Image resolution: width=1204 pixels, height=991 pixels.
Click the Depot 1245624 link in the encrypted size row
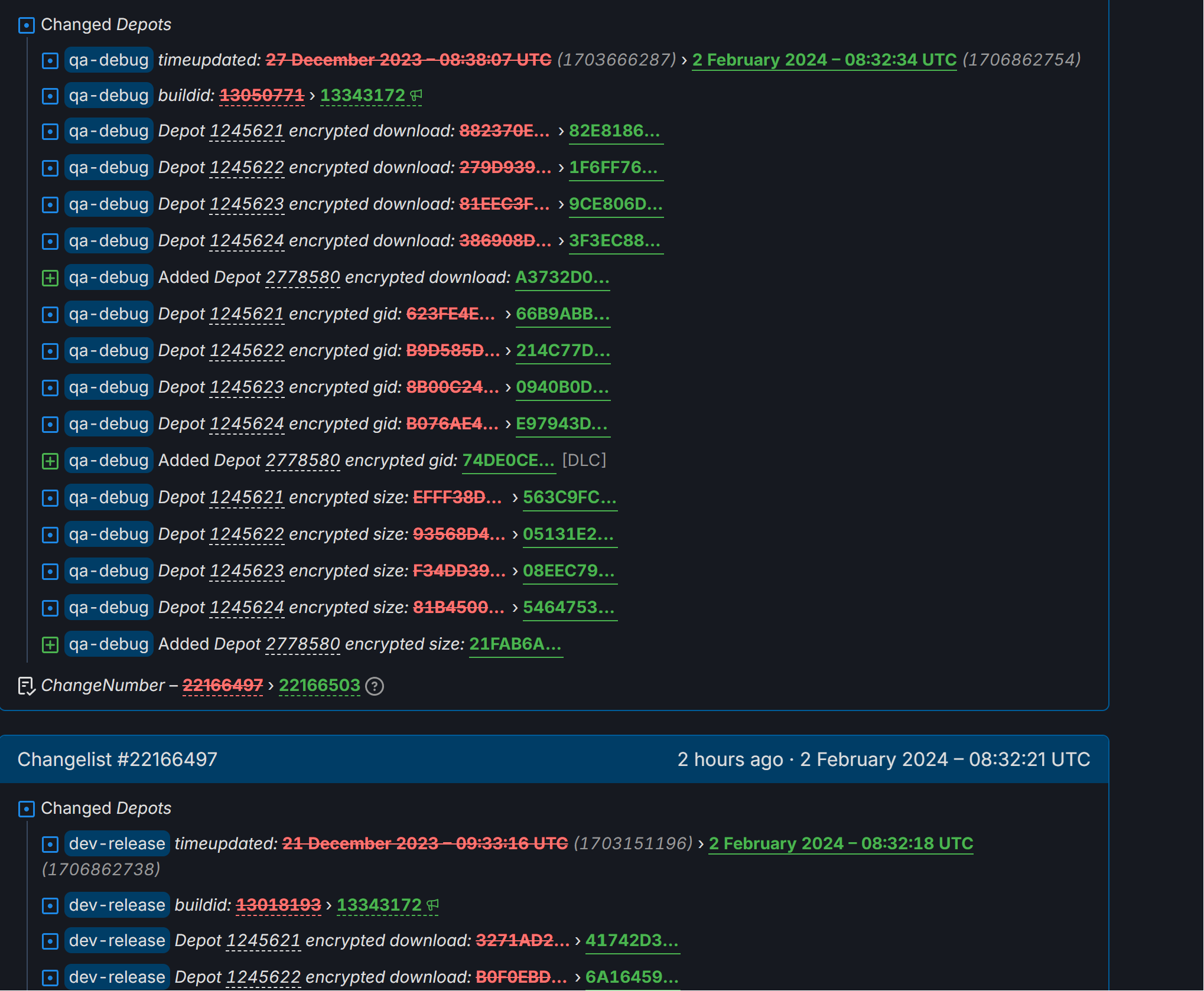click(247, 608)
